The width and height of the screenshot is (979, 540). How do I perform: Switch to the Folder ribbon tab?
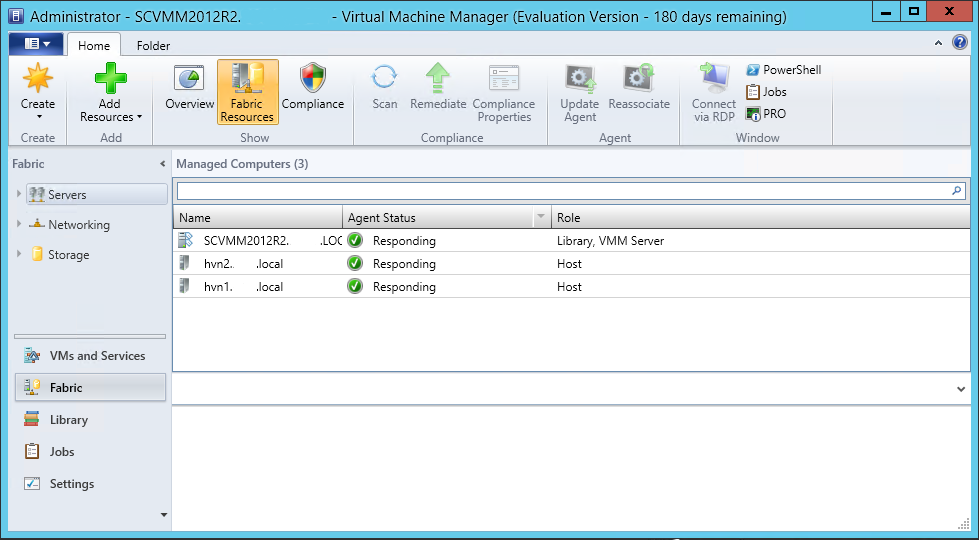(x=154, y=46)
